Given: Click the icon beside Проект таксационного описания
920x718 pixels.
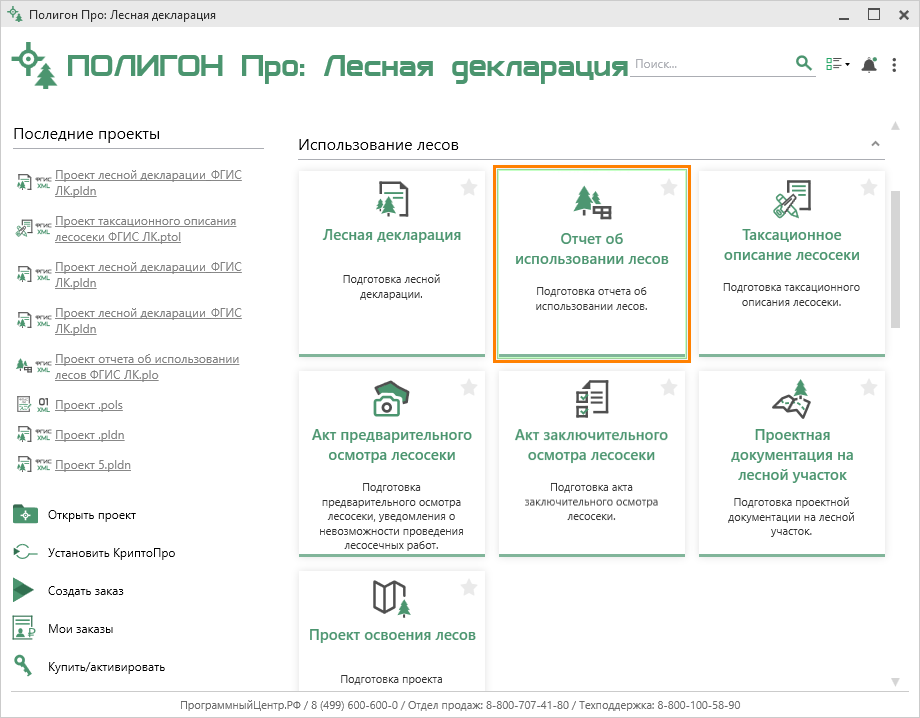Looking at the screenshot, I should point(23,229).
